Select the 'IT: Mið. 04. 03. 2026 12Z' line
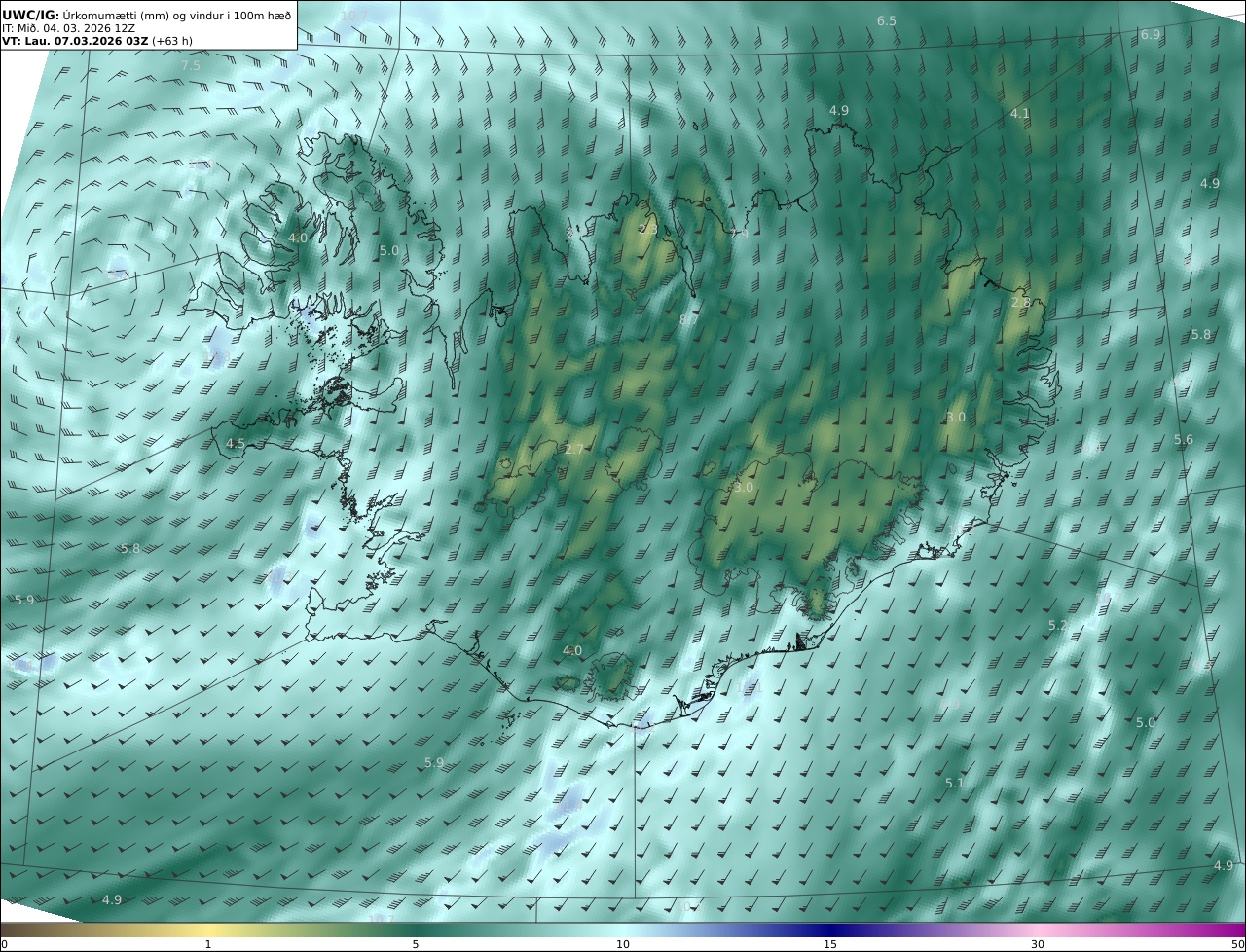Viewport: 1246px width, 952px height. click(x=68, y=29)
